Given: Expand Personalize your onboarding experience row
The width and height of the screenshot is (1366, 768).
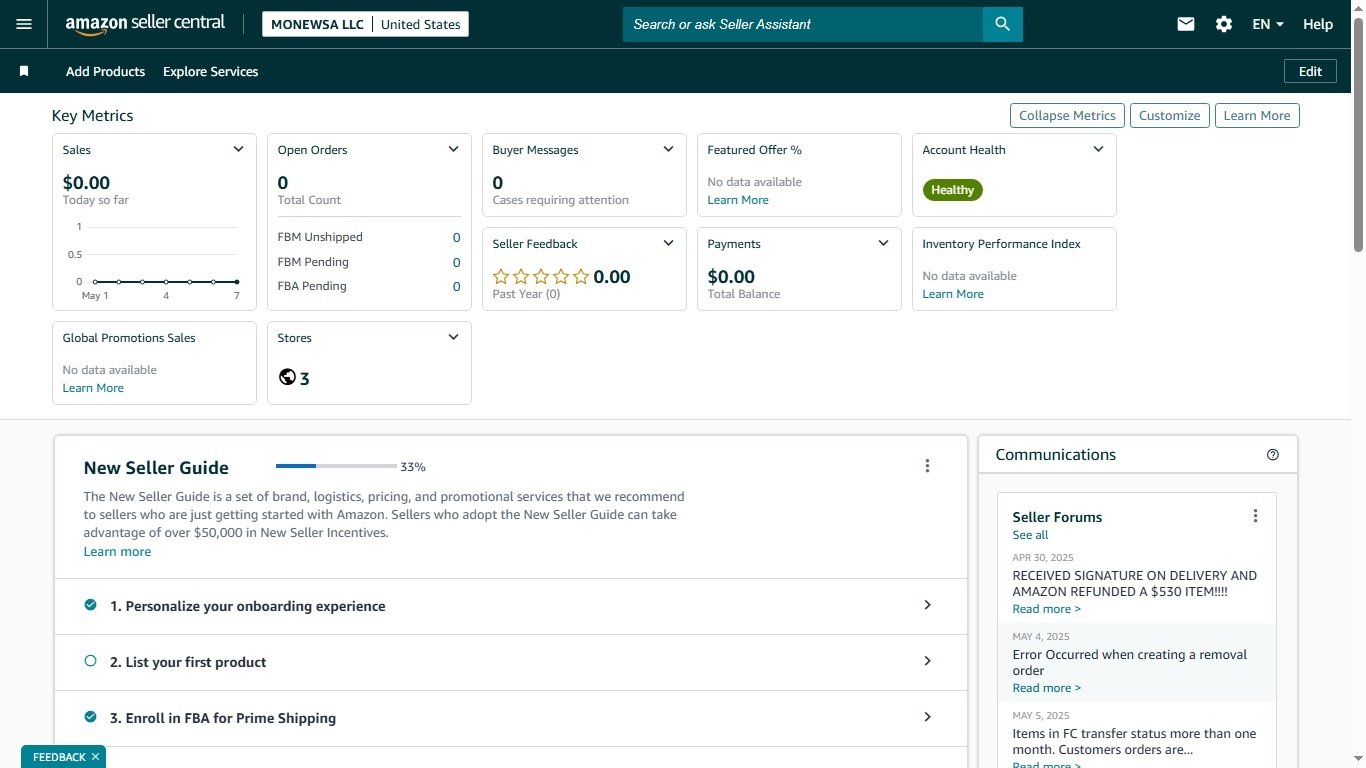Looking at the screenshot, I should click(511, 606).
